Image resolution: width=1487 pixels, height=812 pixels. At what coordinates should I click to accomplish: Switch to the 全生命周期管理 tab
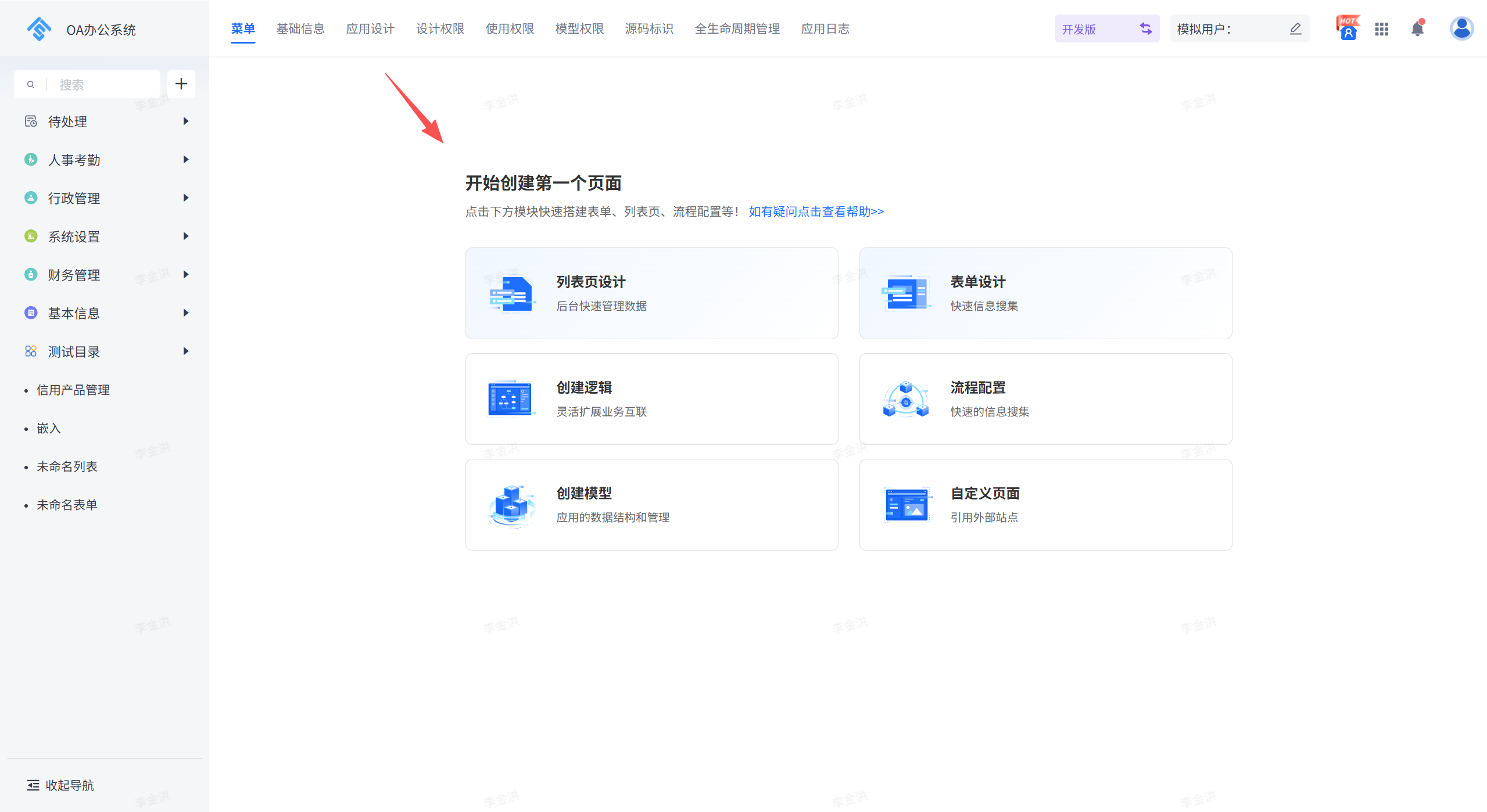[x=737, y=28]
